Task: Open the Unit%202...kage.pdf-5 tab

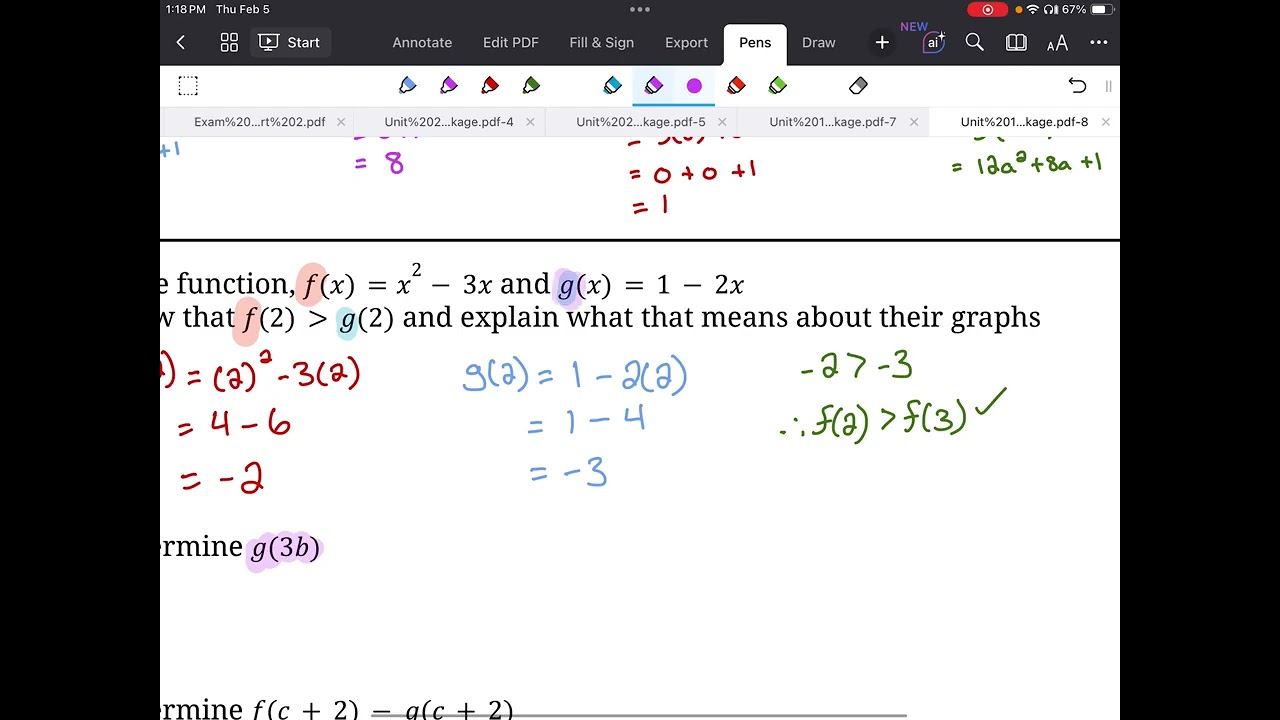Action: coord(641,122)
